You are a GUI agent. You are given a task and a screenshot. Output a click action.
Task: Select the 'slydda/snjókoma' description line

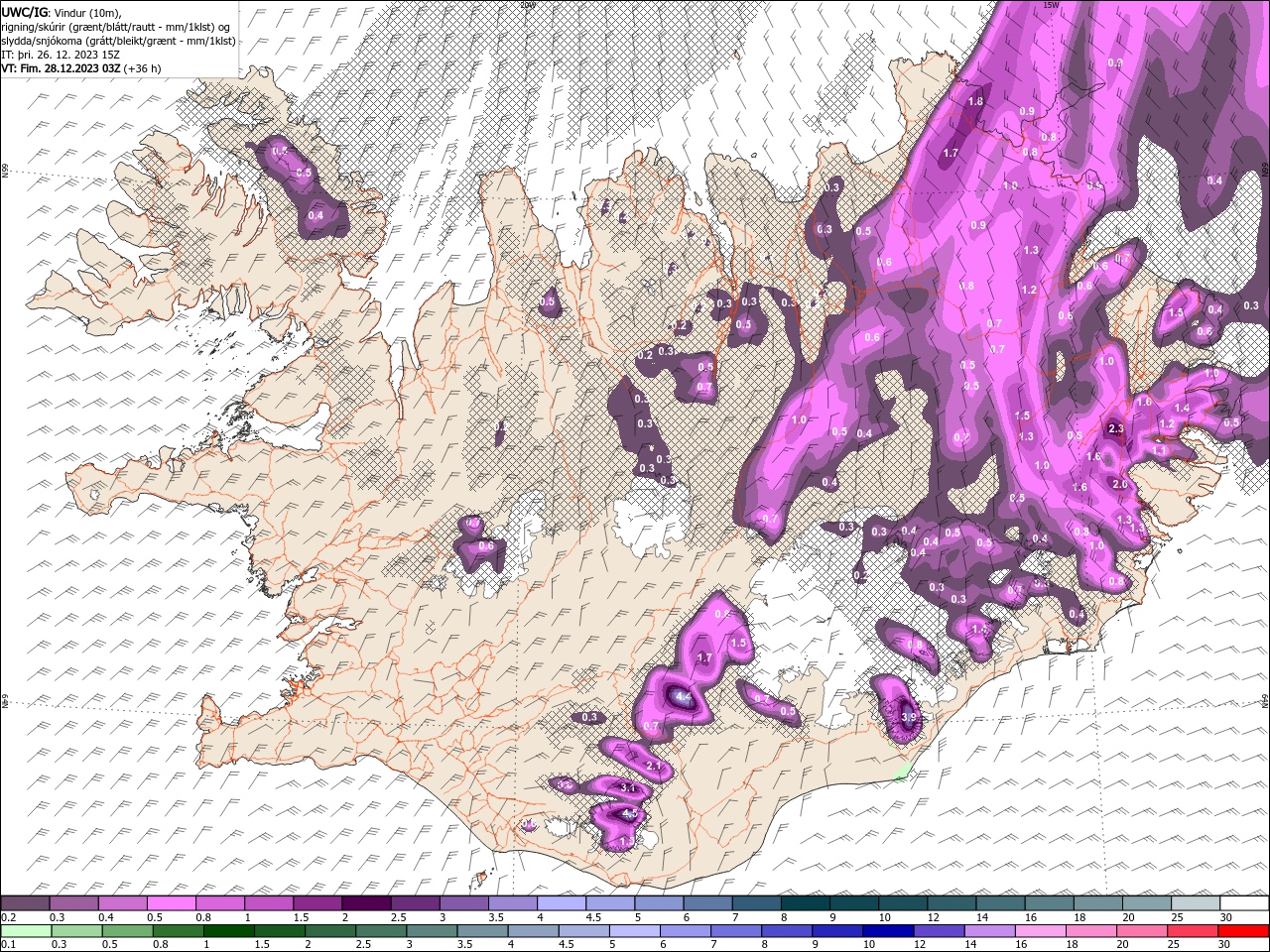(118, 41)
